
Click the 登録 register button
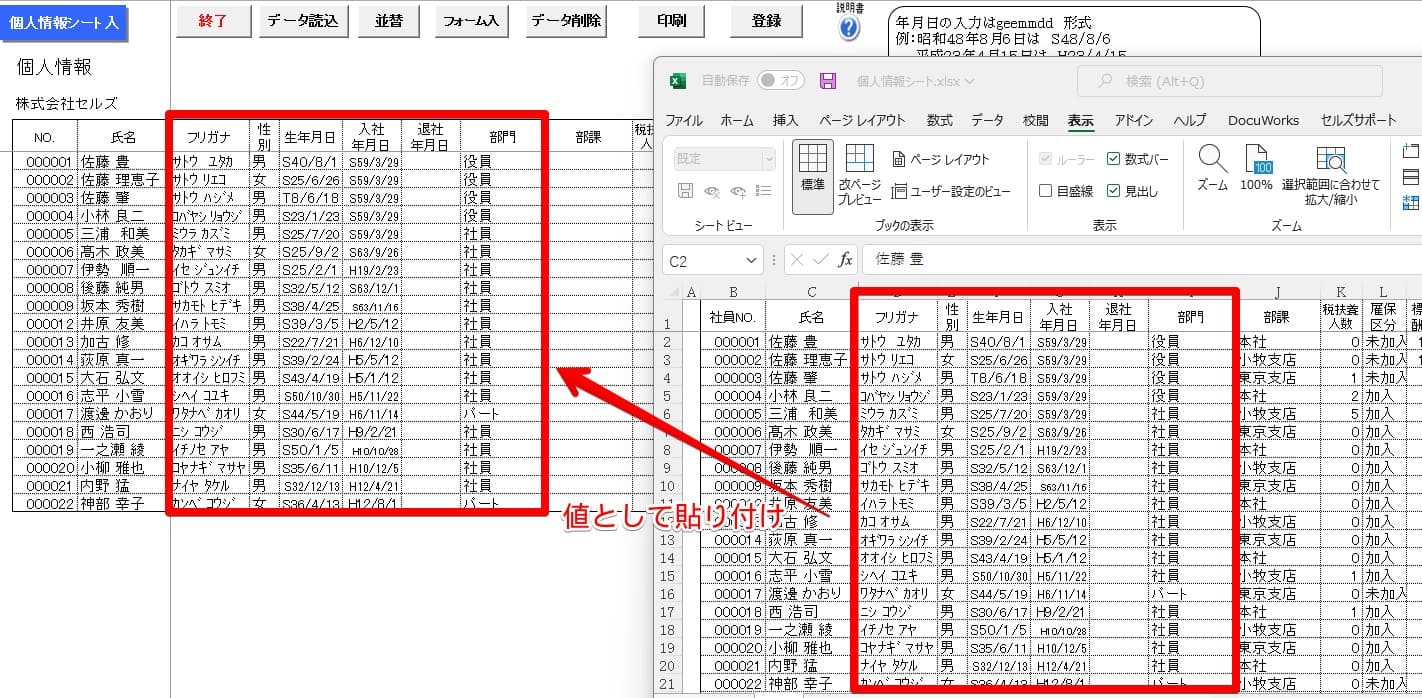[x=767, y=21]
